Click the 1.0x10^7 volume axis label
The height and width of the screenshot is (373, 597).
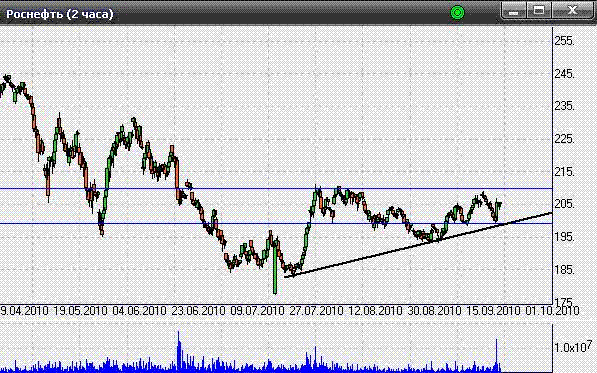tap(573, 346)
